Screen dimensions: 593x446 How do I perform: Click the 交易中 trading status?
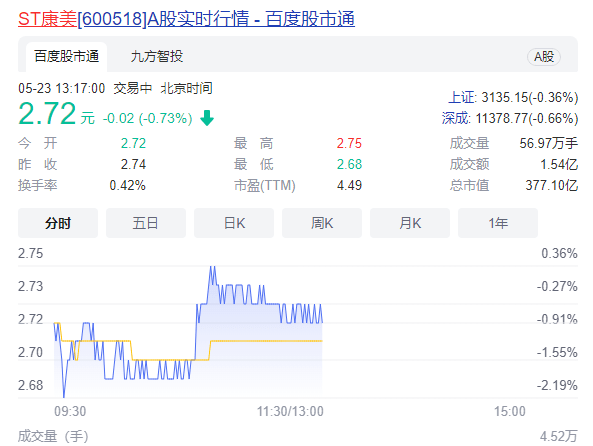coord(132,89)
